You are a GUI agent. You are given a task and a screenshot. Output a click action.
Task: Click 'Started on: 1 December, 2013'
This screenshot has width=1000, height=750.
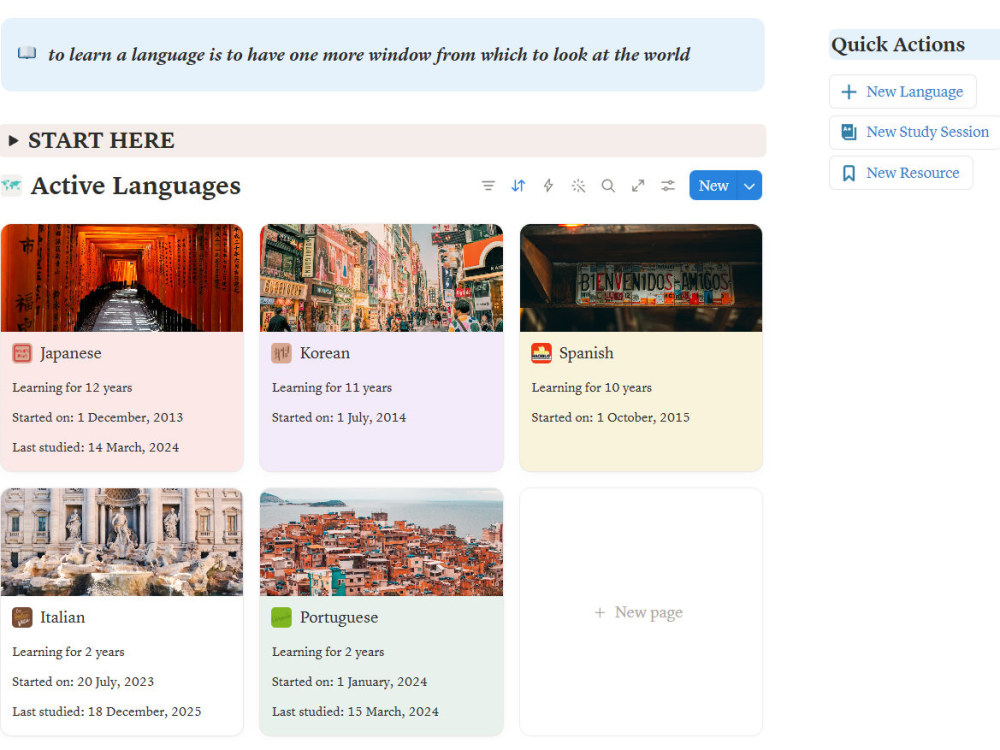(98, 417)
